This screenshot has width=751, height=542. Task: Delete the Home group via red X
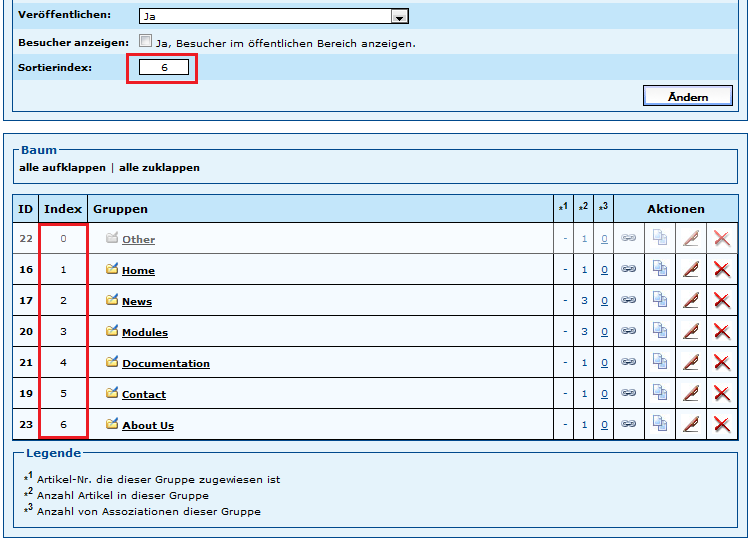click(722, 269)
